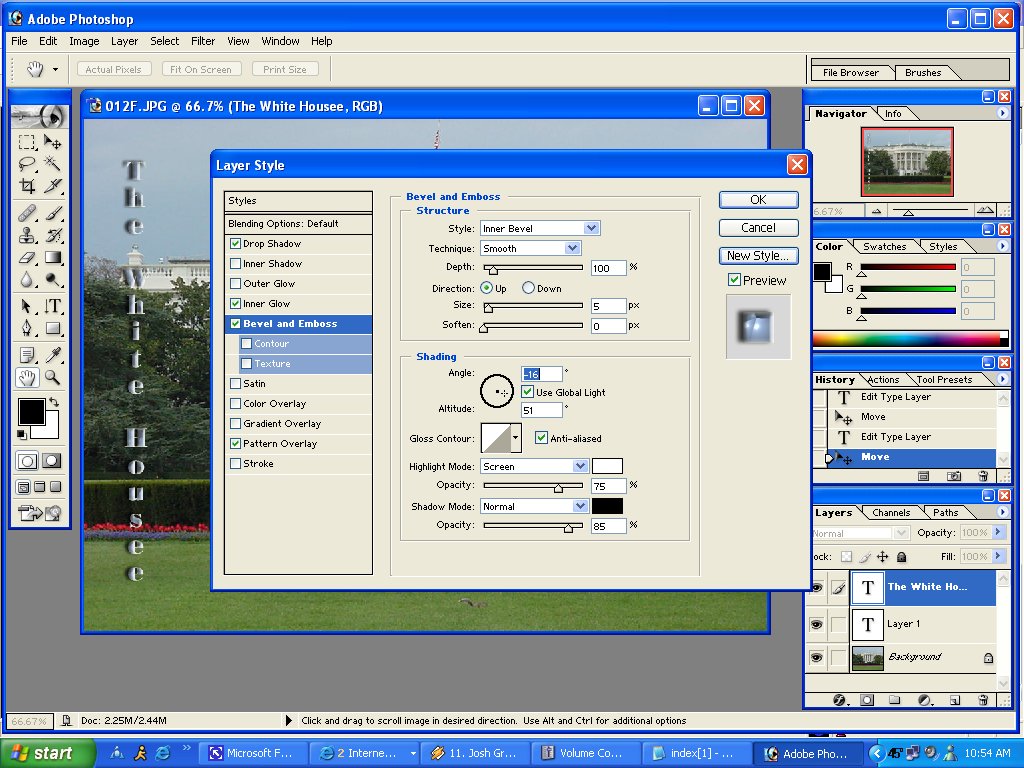Open the Gloss Contour picker arrow

[x=516, y=438]
